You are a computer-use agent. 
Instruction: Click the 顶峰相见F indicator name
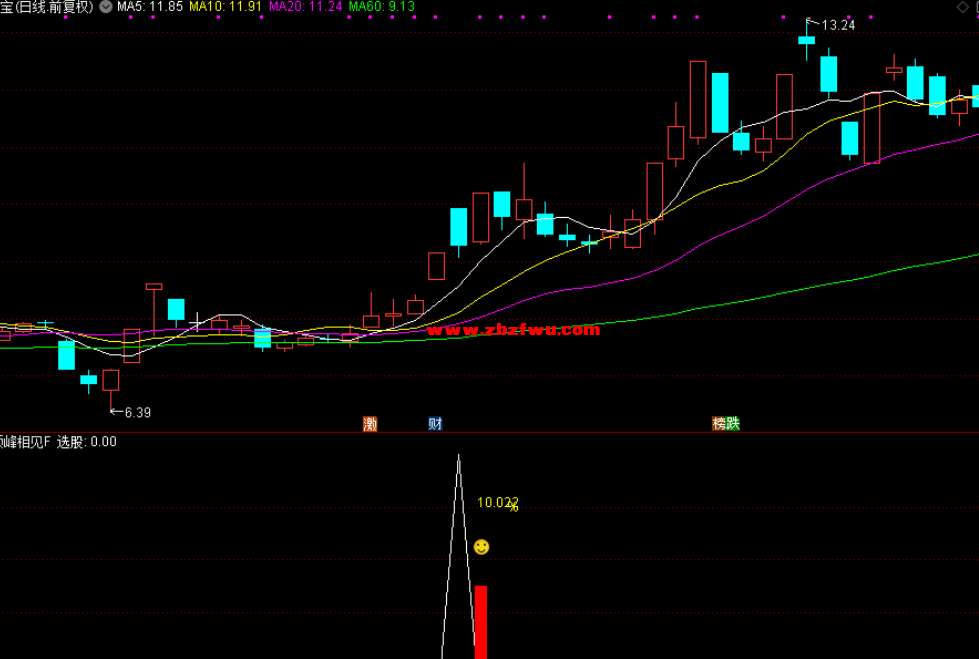click(x=25, y=442)
